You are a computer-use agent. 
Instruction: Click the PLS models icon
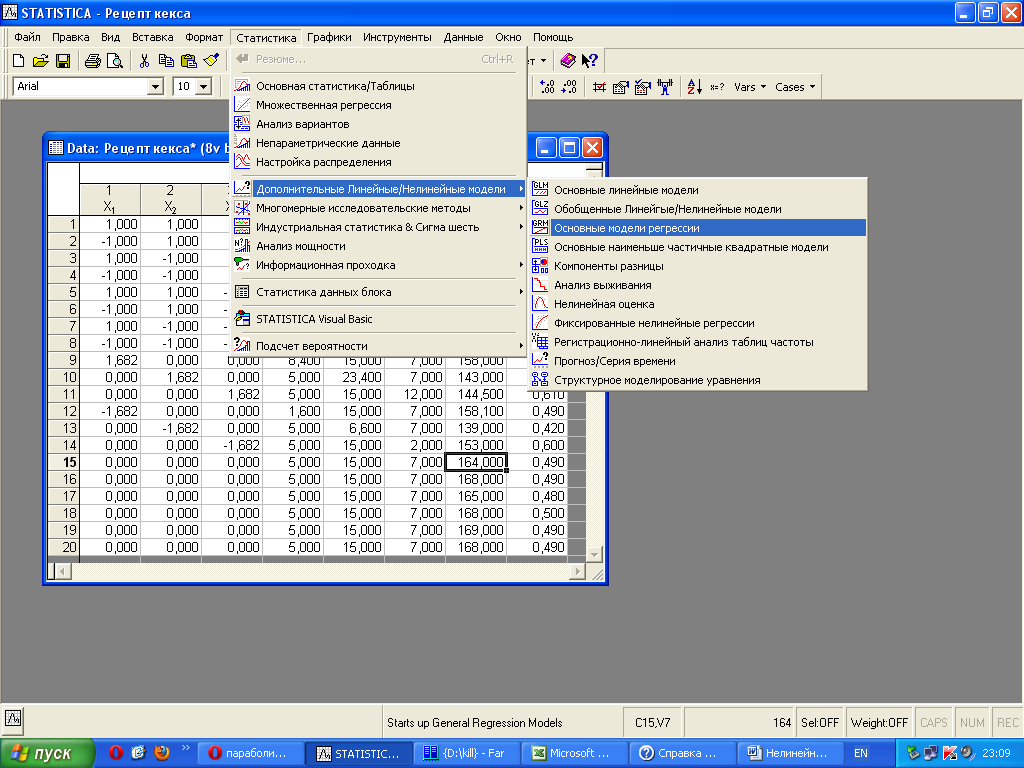point(540,246)
